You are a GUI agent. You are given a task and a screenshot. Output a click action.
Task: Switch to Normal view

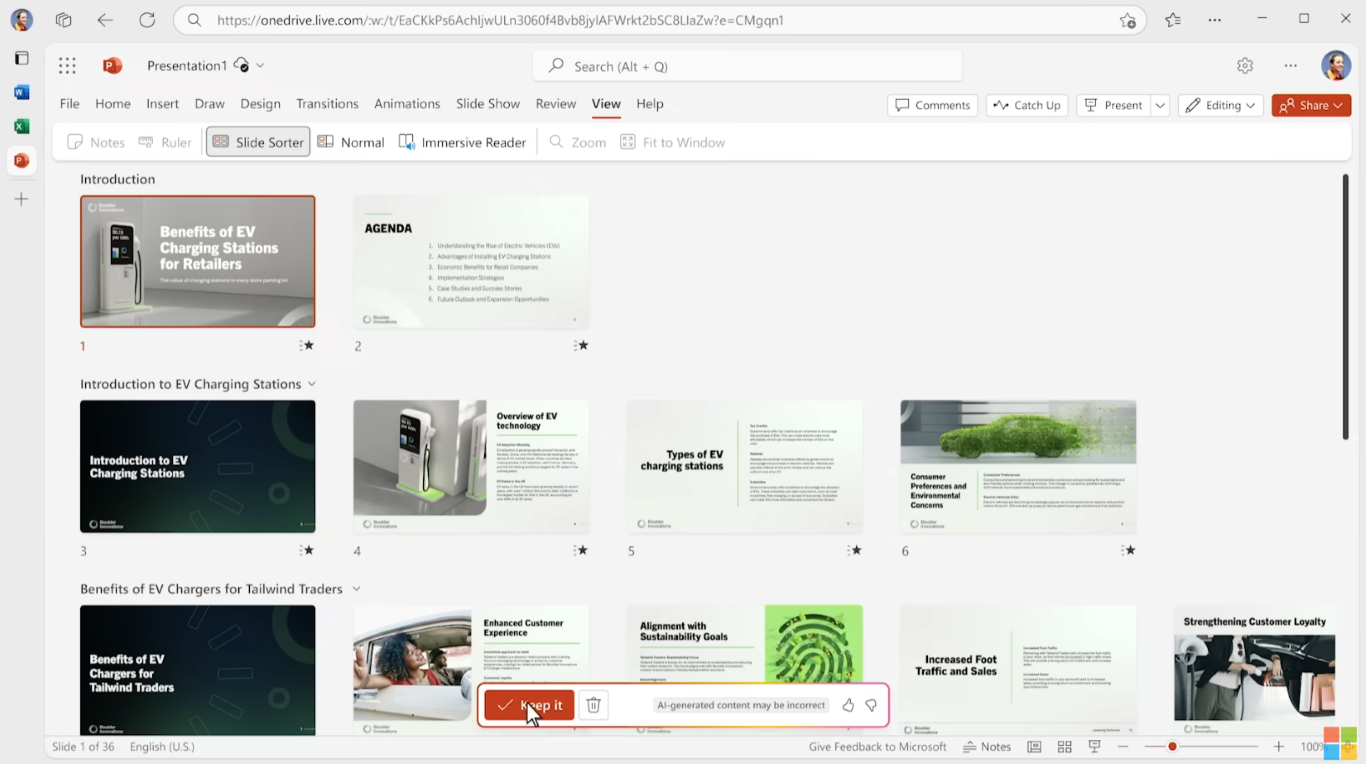pyautogui.click(x=351, y=142)
